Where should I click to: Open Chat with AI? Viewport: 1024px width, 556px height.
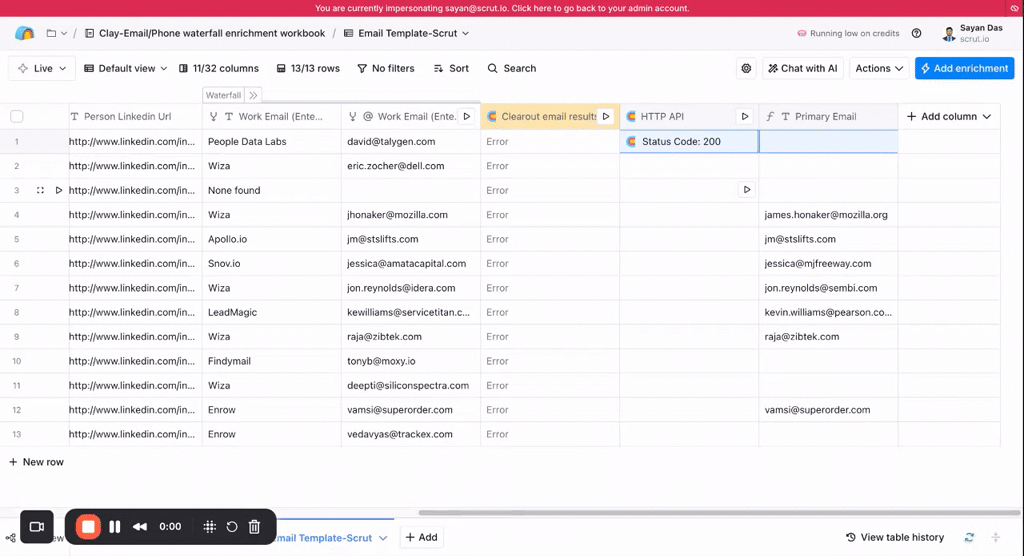(802, 69)
